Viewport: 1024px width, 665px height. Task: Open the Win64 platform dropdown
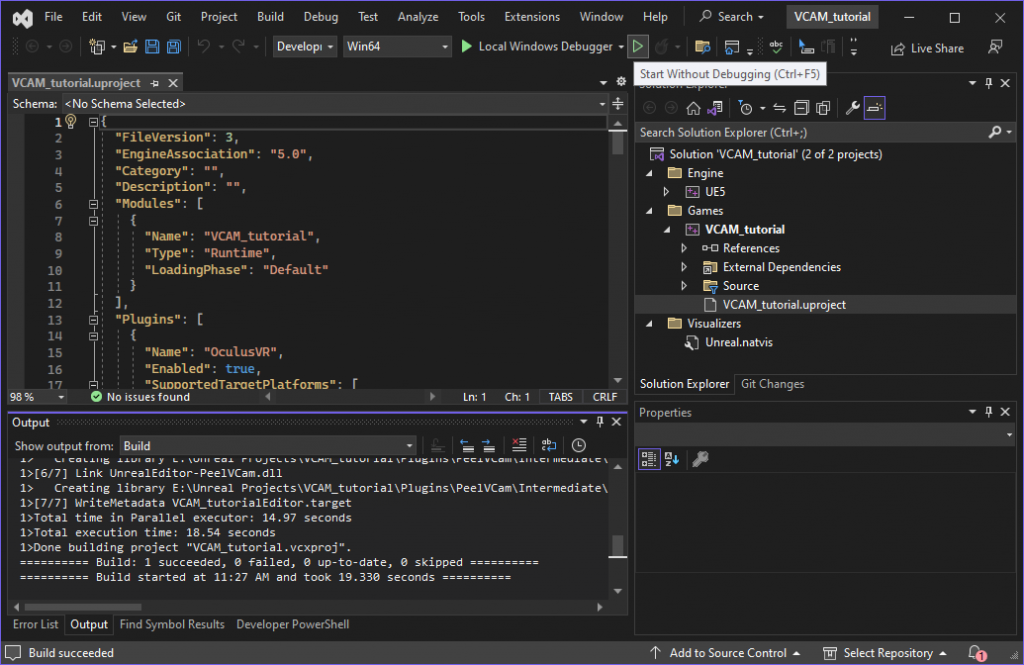pos(397,46)
